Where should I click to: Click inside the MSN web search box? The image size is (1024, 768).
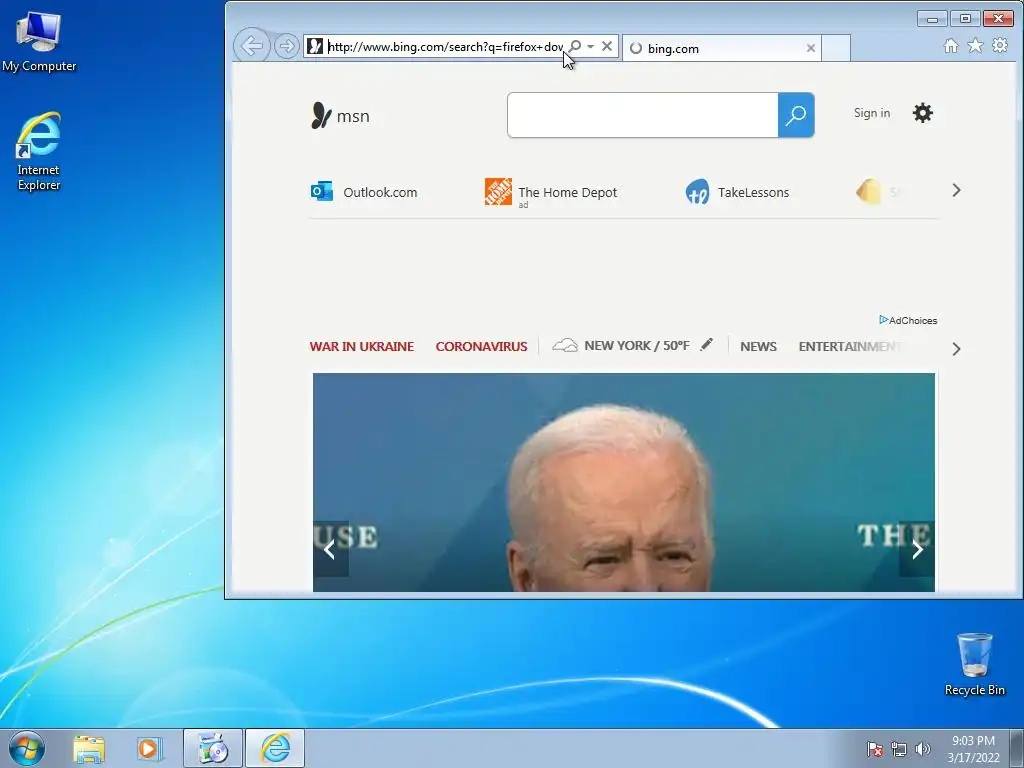click(643, 115)
